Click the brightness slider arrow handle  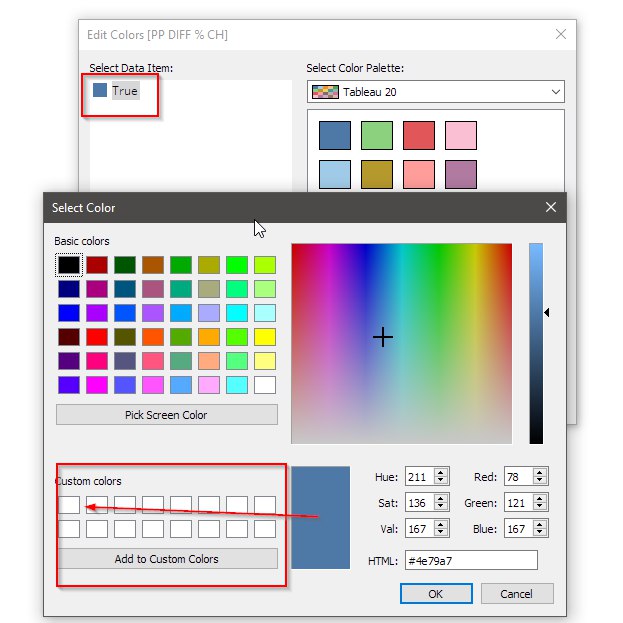[x=547, y=313]
